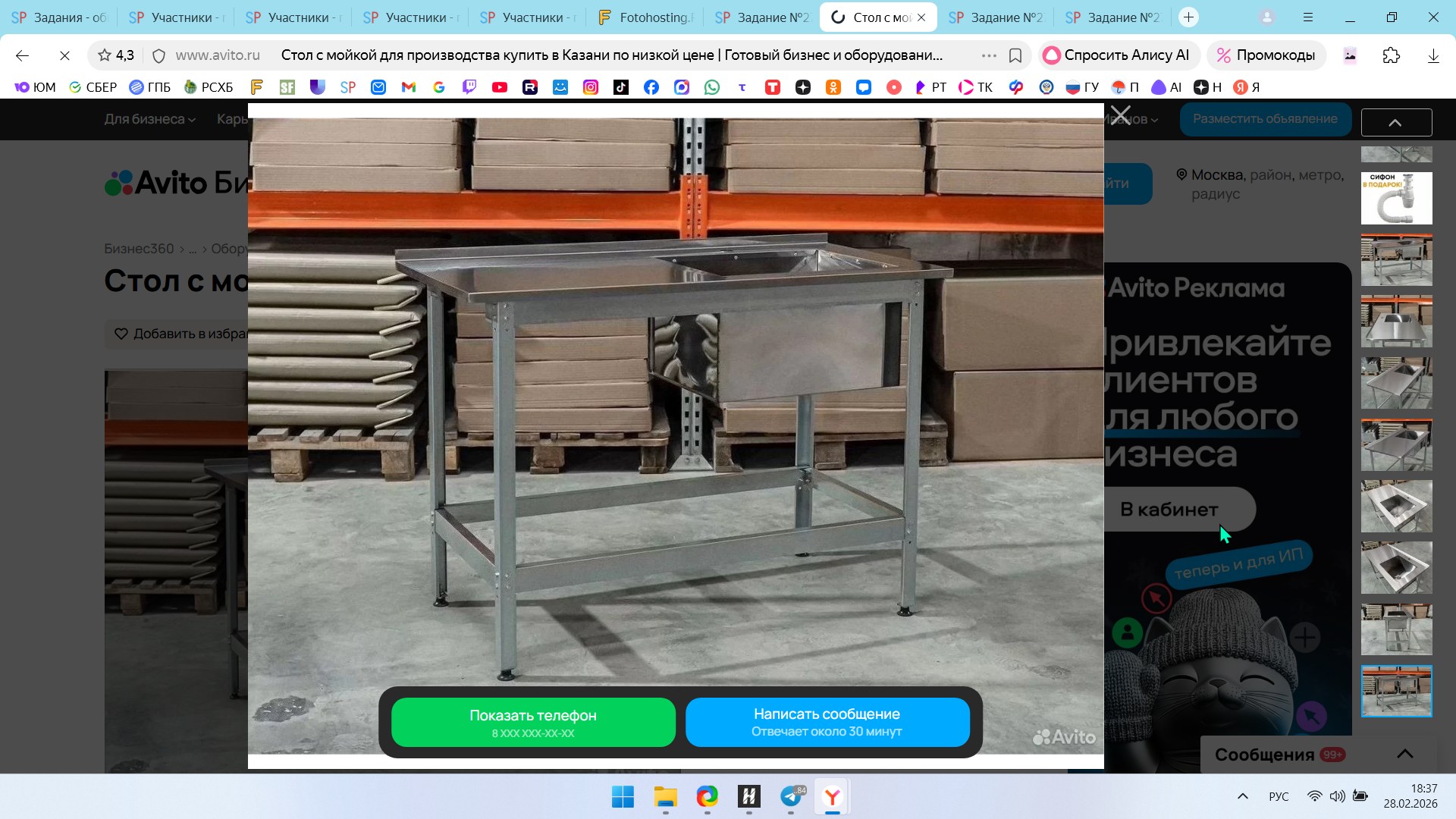This screenshot has height=819, width=1456.
Task: Open browser extensions puzzle icon
Action: coord(1391,55)
